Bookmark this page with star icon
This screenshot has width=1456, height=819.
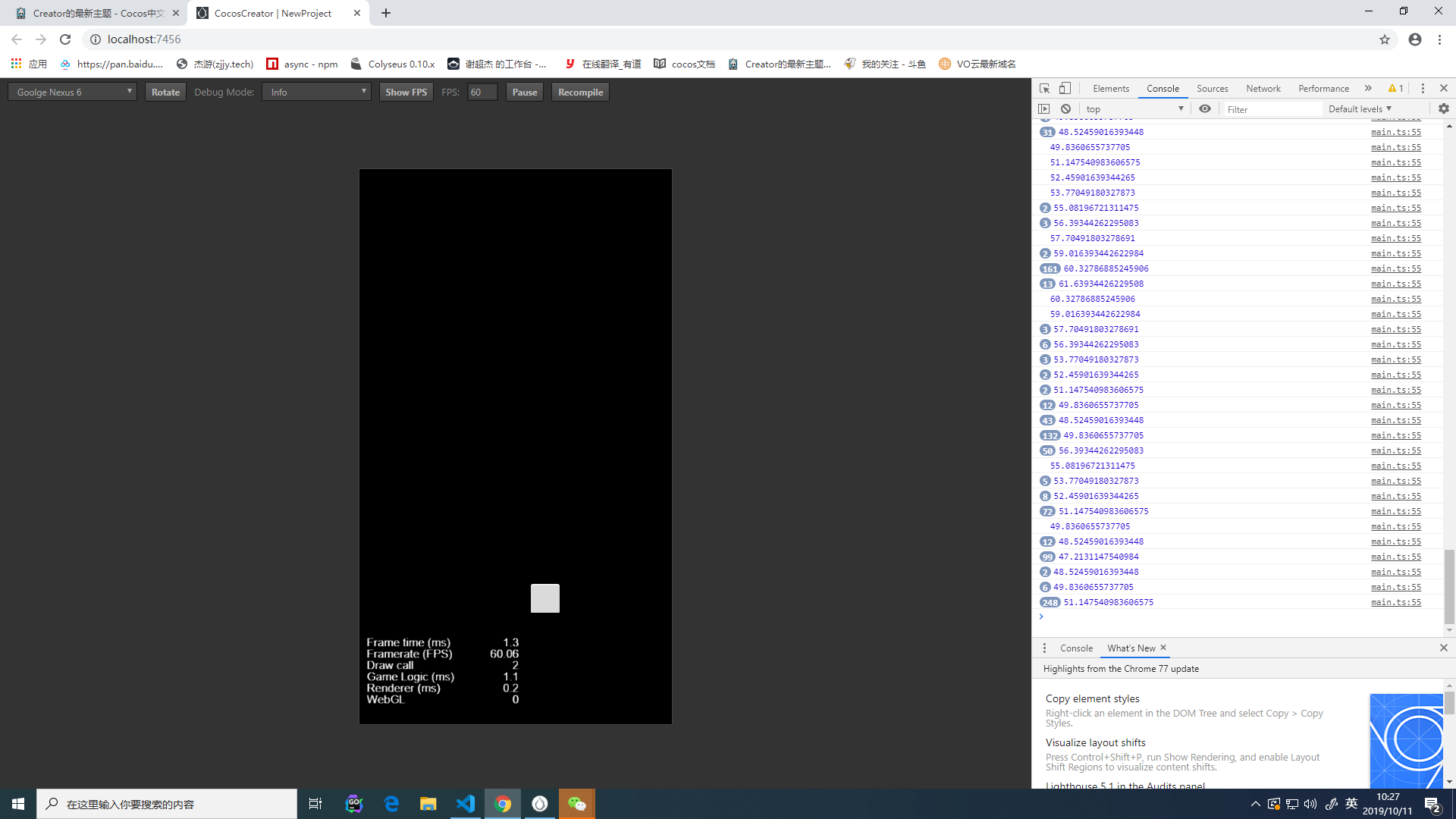pos(1384,39)
